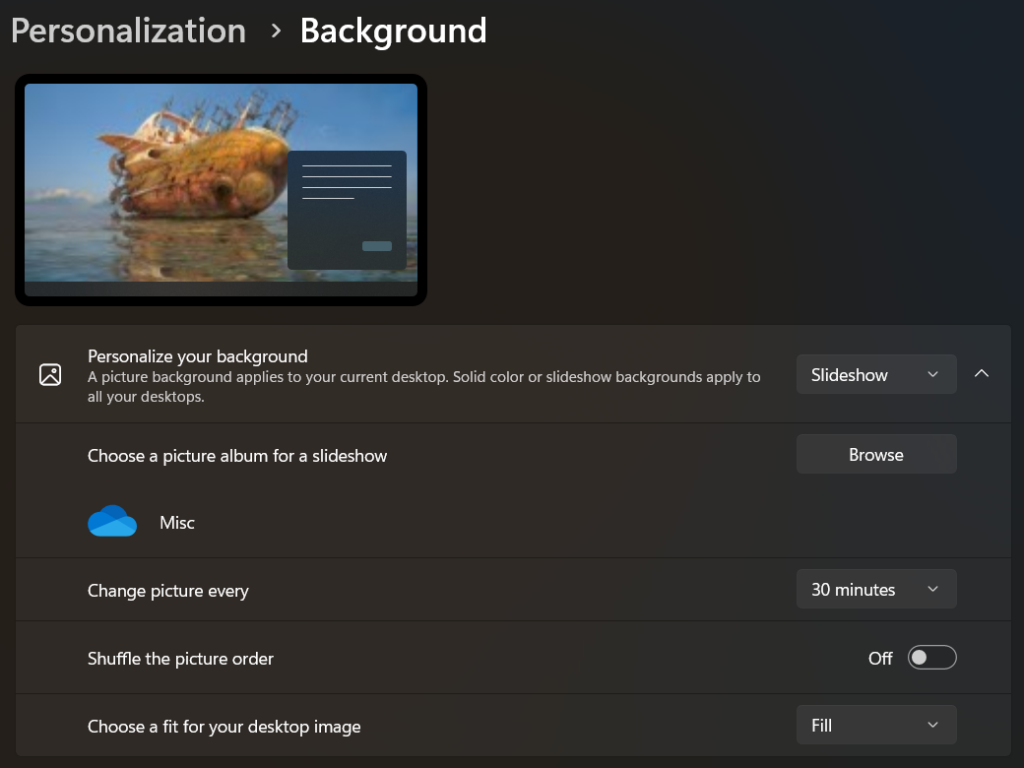Open the Fill desktop image fit dropdown
1024x768 pixels.
pyautogui.click(x=876, y=725)
